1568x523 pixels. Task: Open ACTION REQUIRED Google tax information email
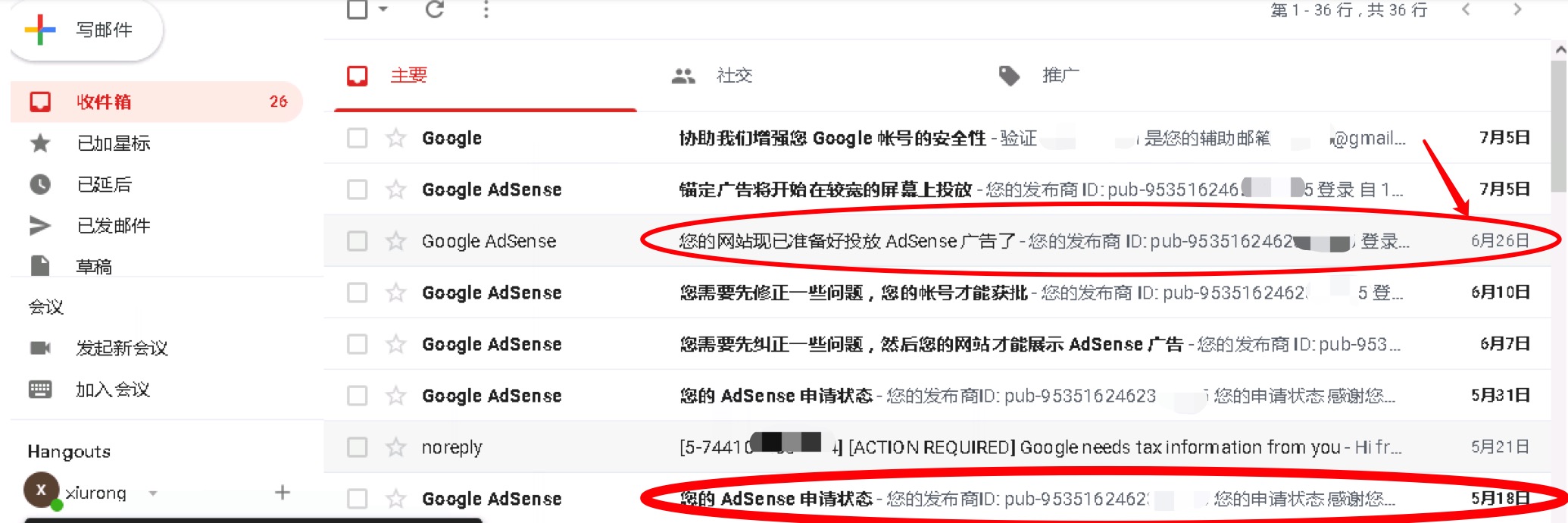pos(938,447)
